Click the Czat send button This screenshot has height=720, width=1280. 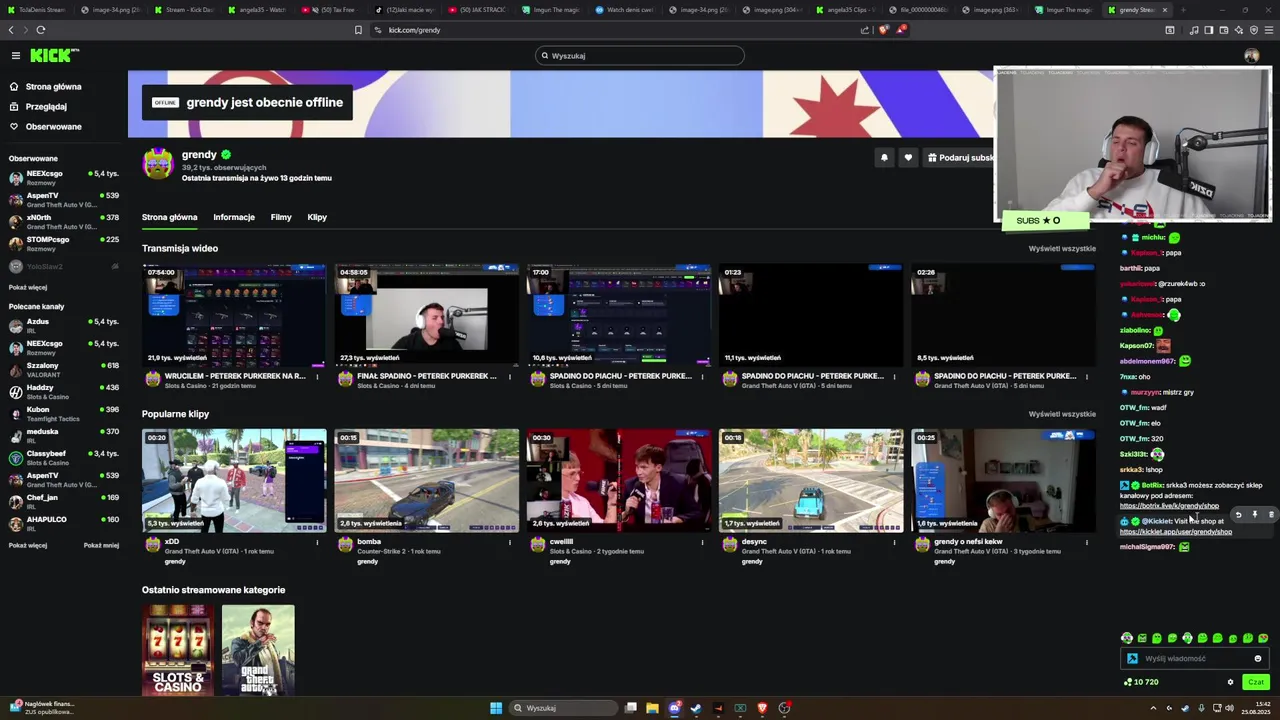tap(1256, 682)
